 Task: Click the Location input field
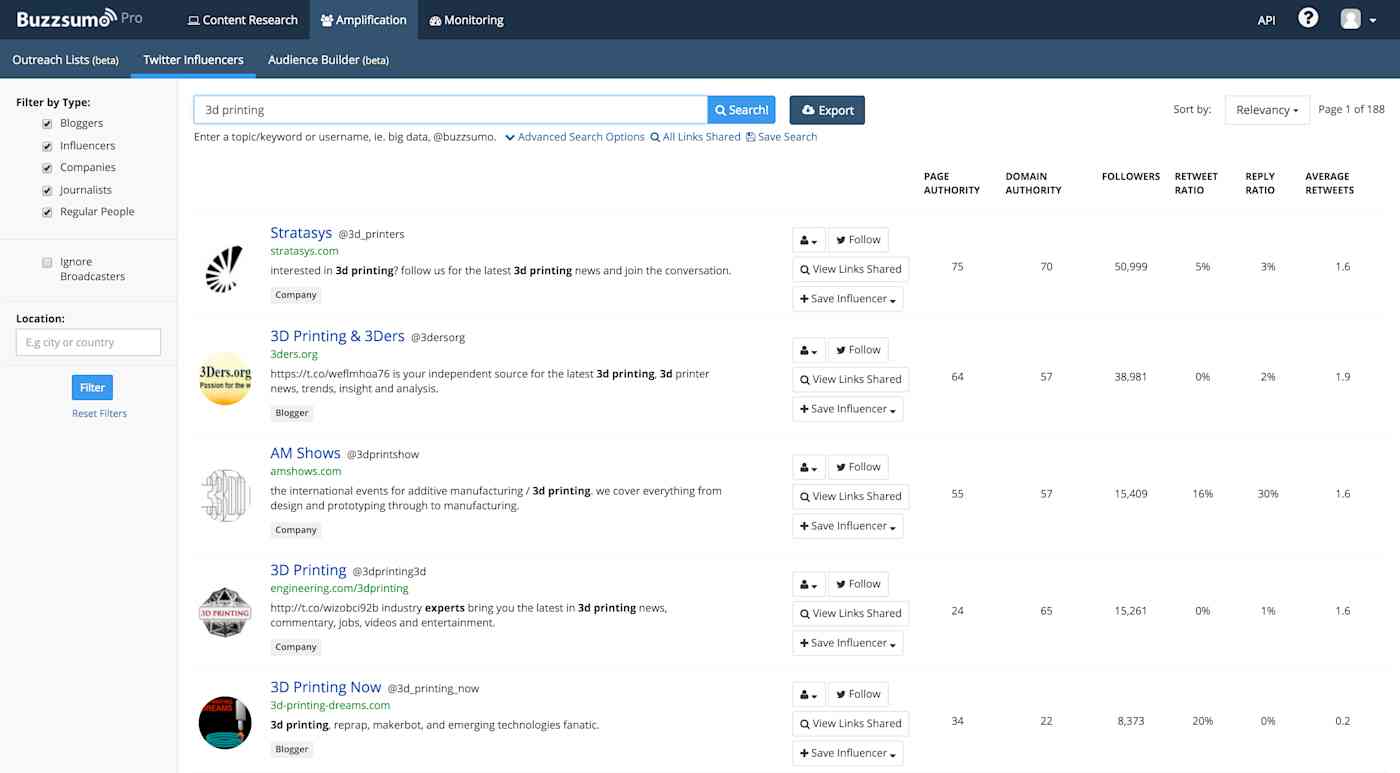pyautogui.click(x=88, y=341)
